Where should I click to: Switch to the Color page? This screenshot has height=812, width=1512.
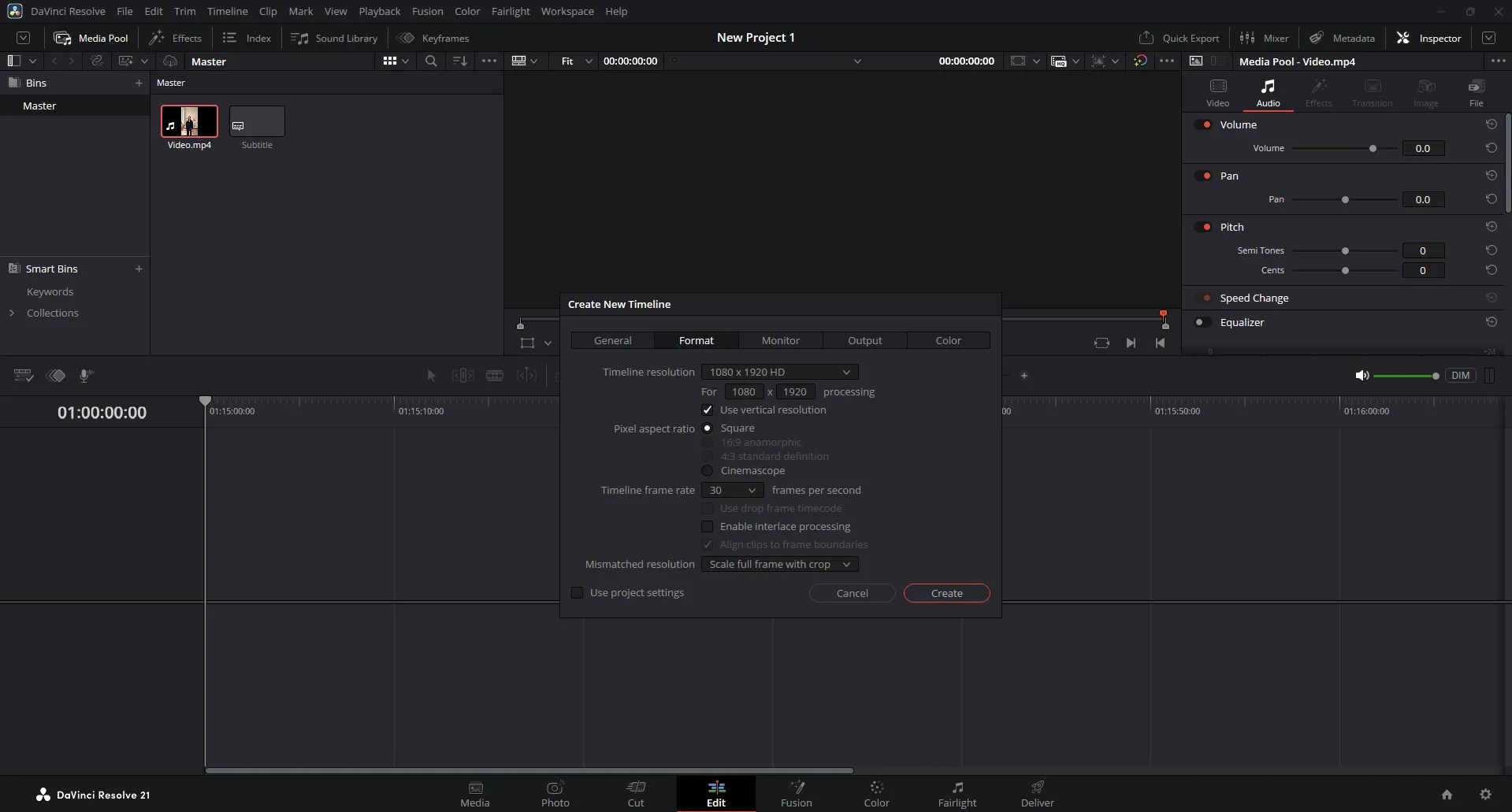[876, 794]
